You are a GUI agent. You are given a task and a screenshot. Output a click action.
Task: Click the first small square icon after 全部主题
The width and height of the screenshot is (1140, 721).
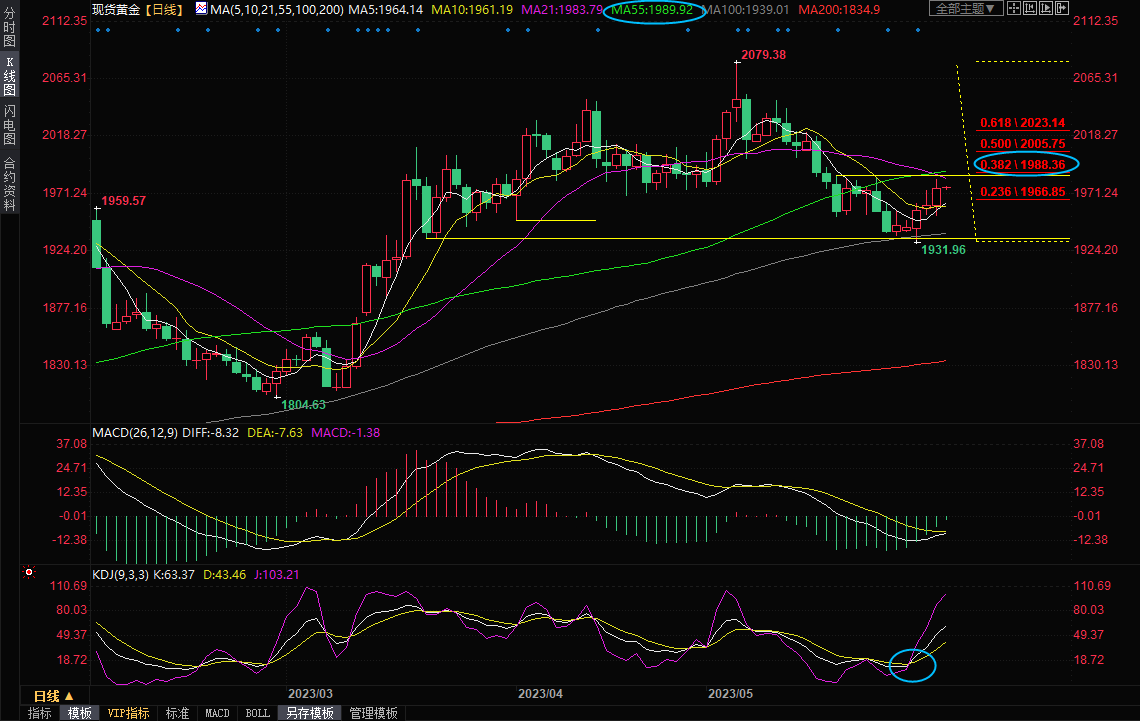(x=1015, y=8)
